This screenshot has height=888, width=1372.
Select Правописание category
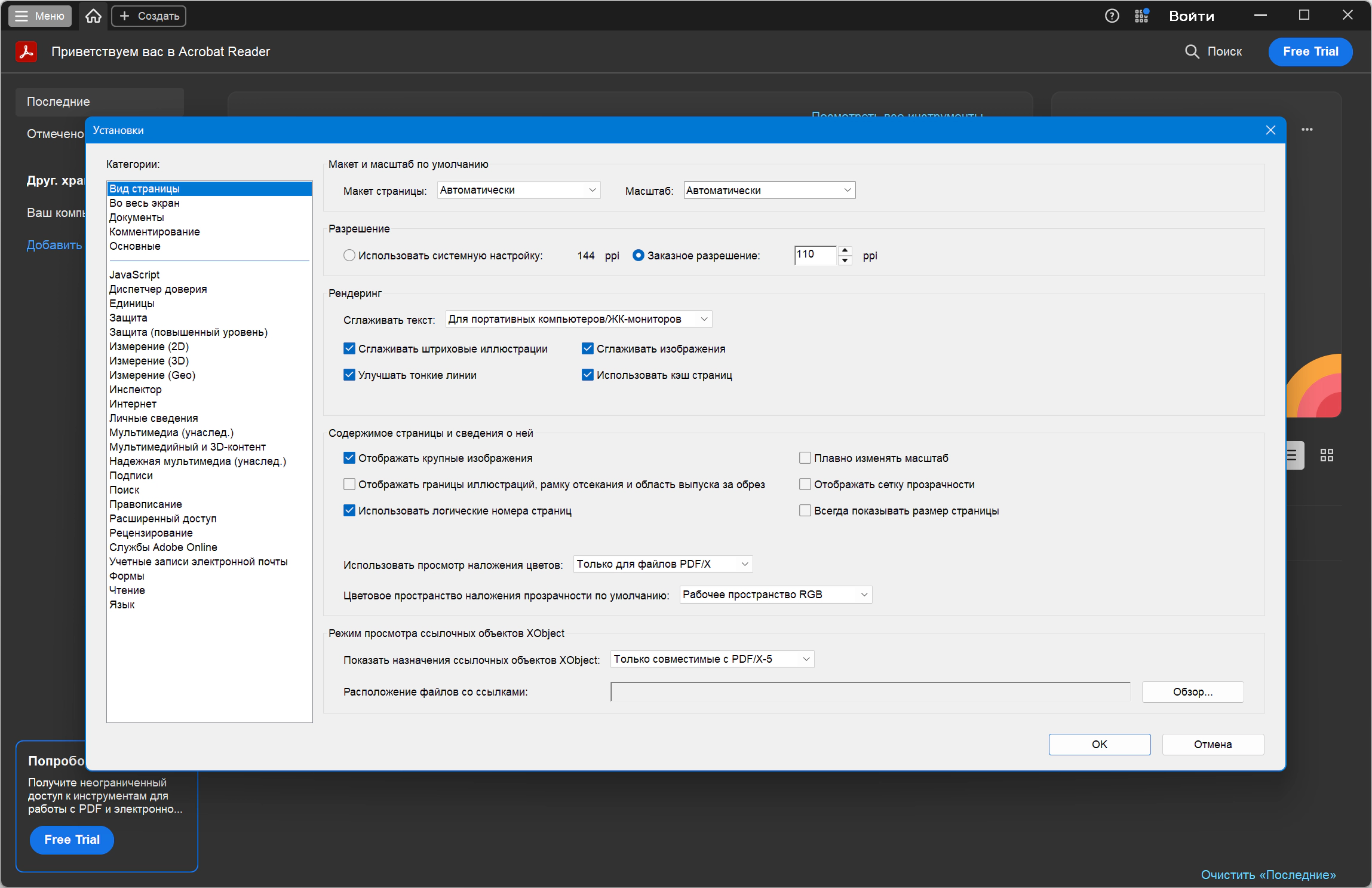coord(209,504)
